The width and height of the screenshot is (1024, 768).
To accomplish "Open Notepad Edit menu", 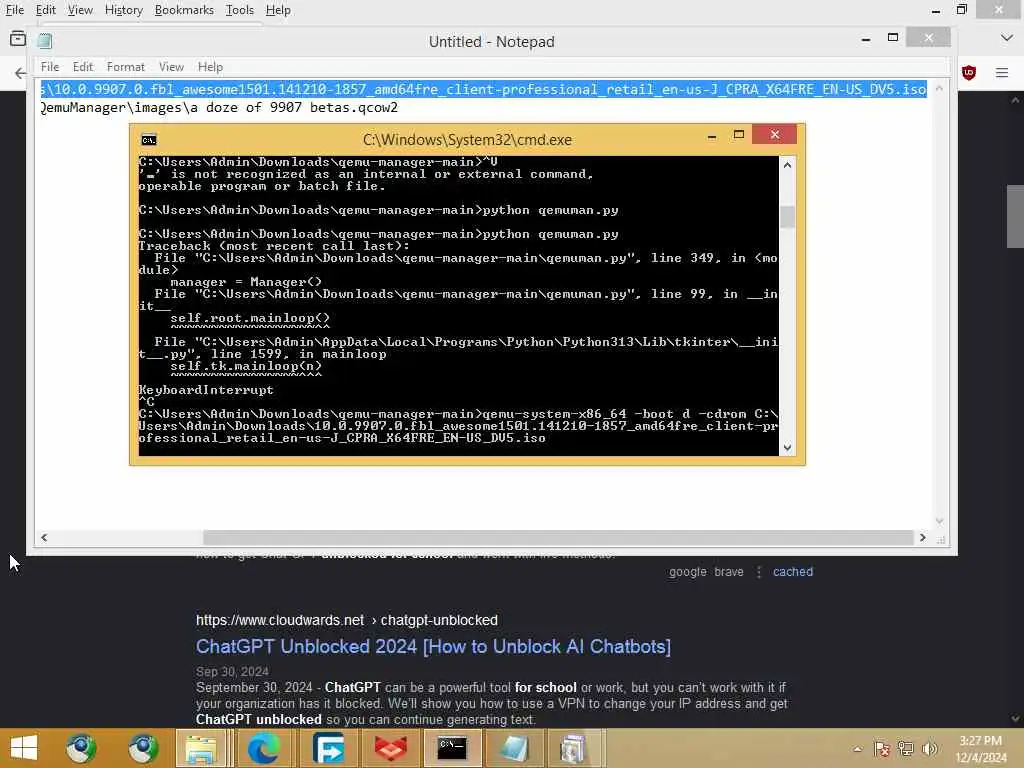I will click(83, 67).
